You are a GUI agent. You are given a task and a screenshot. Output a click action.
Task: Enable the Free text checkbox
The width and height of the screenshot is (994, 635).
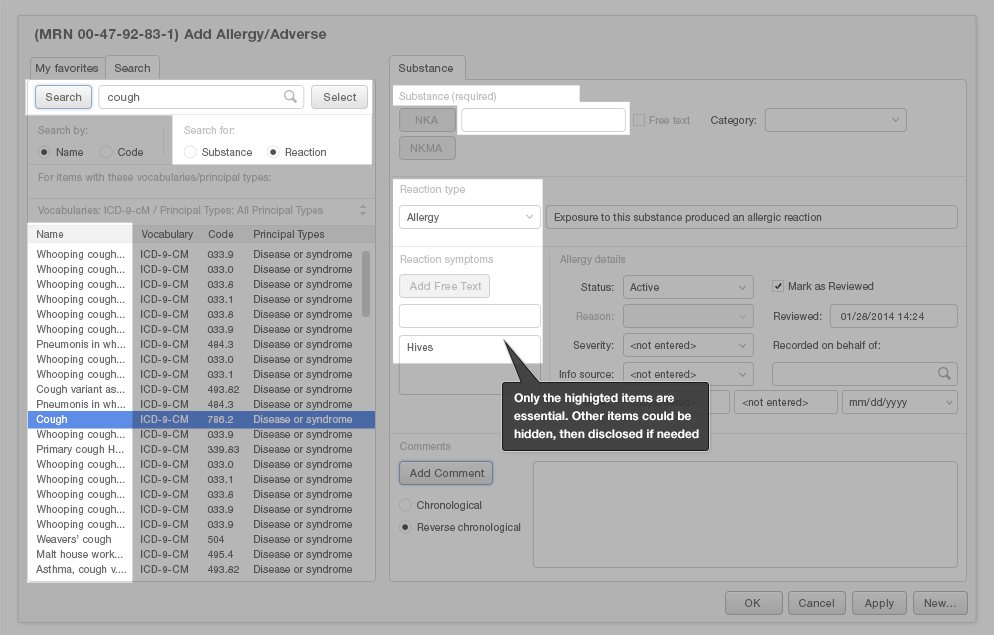click(x=638, y=120)
